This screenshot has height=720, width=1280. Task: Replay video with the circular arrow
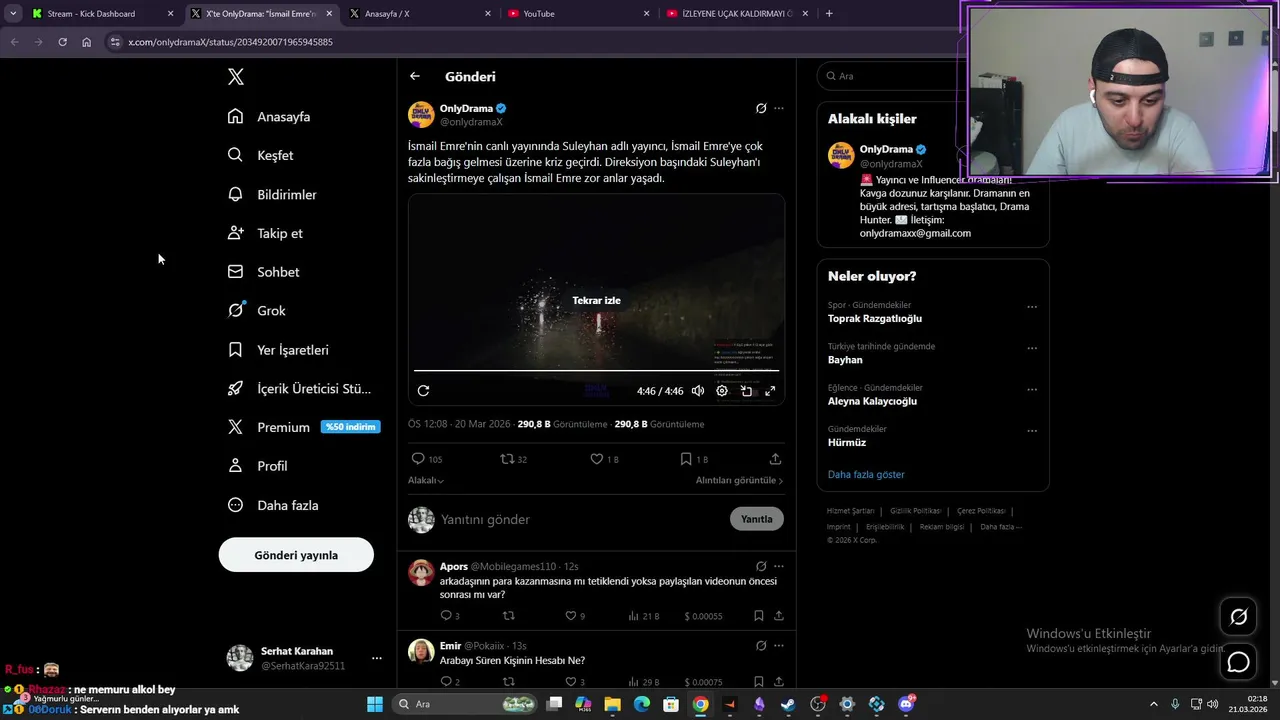tap(423, 391)
